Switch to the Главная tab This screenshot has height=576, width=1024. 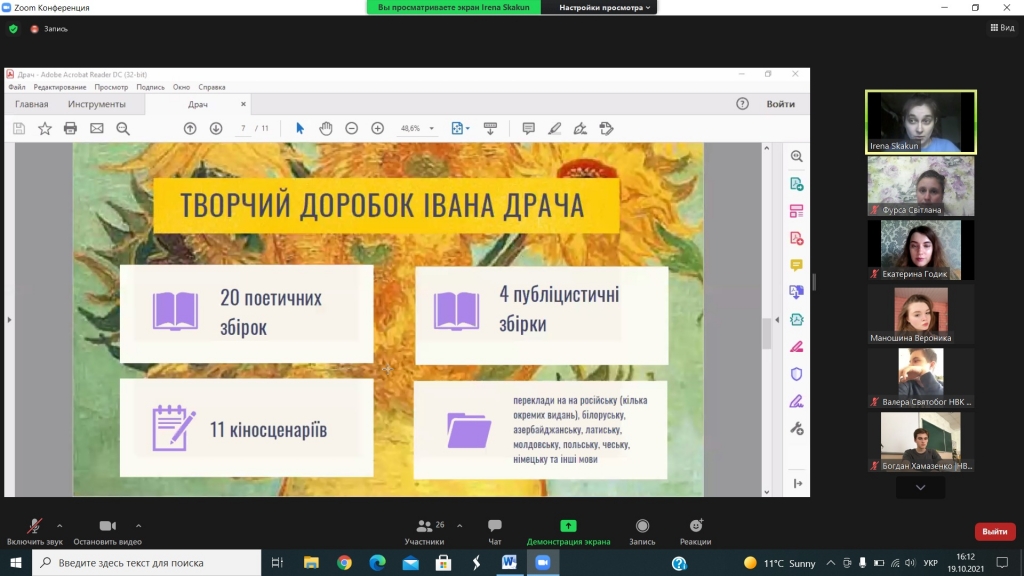tap(31, 104)
